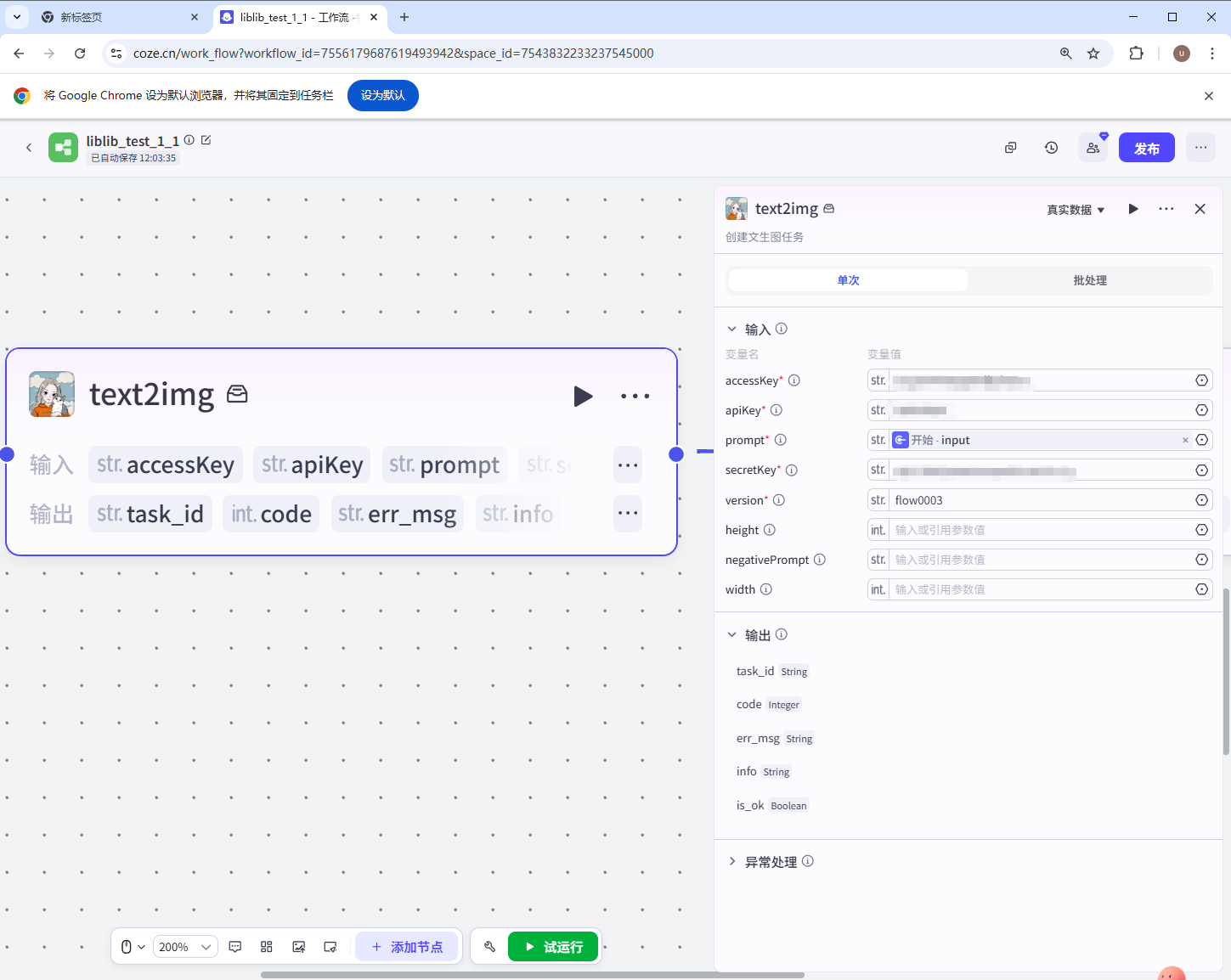Click the 发布 publish button
The image size is (1231, 980).
1147,148
